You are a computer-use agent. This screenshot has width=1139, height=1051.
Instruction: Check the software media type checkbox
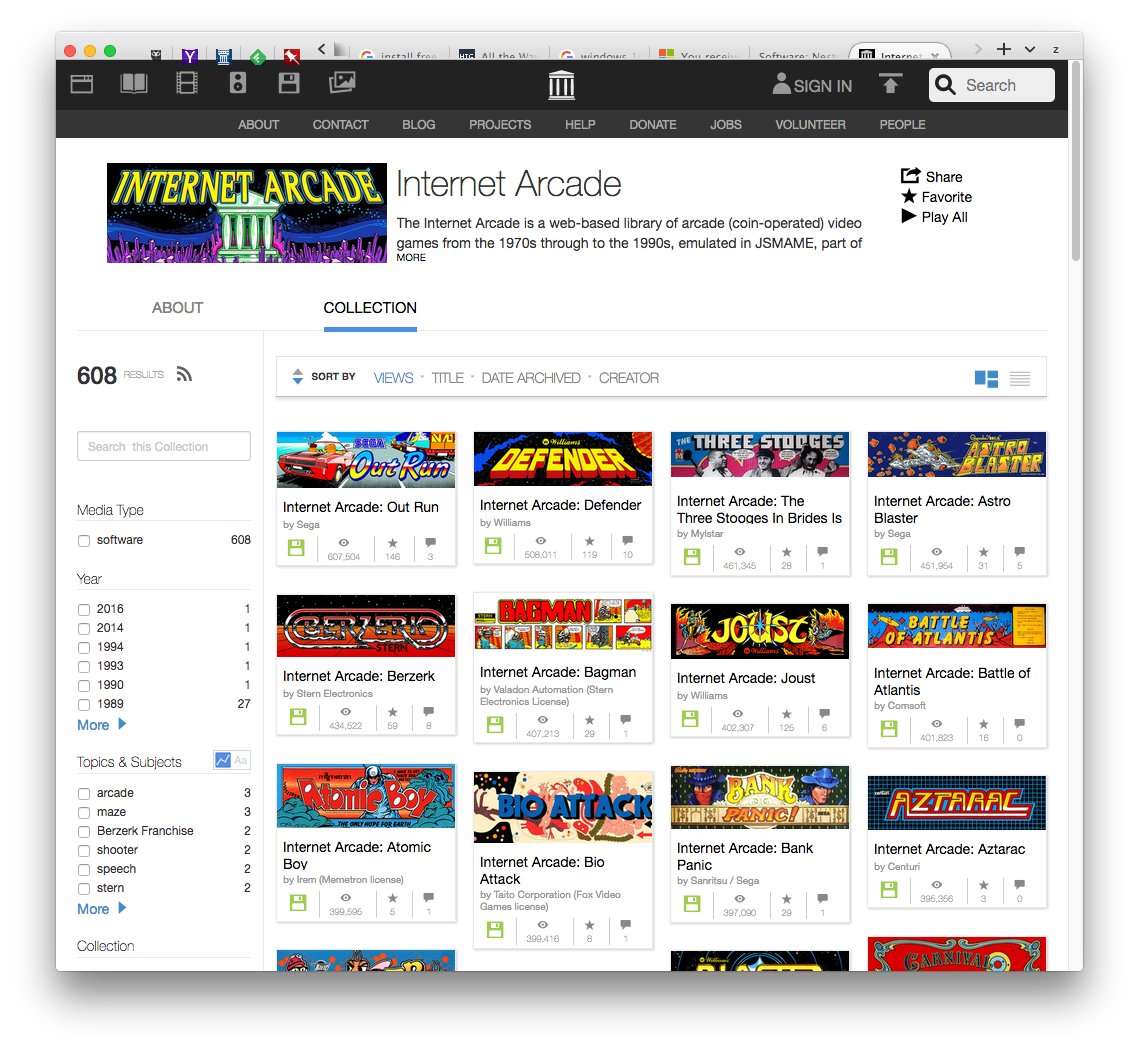84,540
